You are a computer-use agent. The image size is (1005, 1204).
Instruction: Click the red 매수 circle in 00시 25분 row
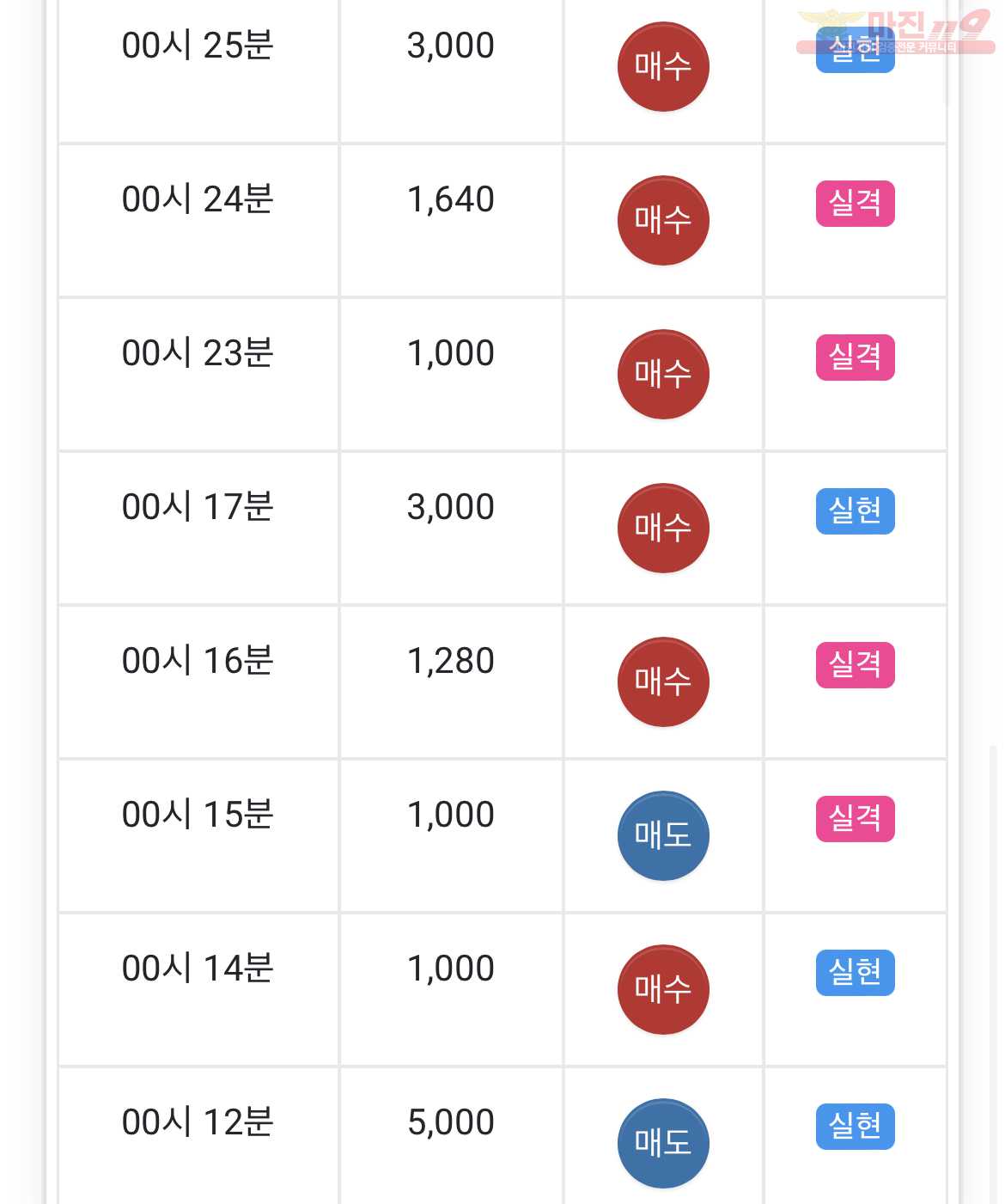pos(663,66)
